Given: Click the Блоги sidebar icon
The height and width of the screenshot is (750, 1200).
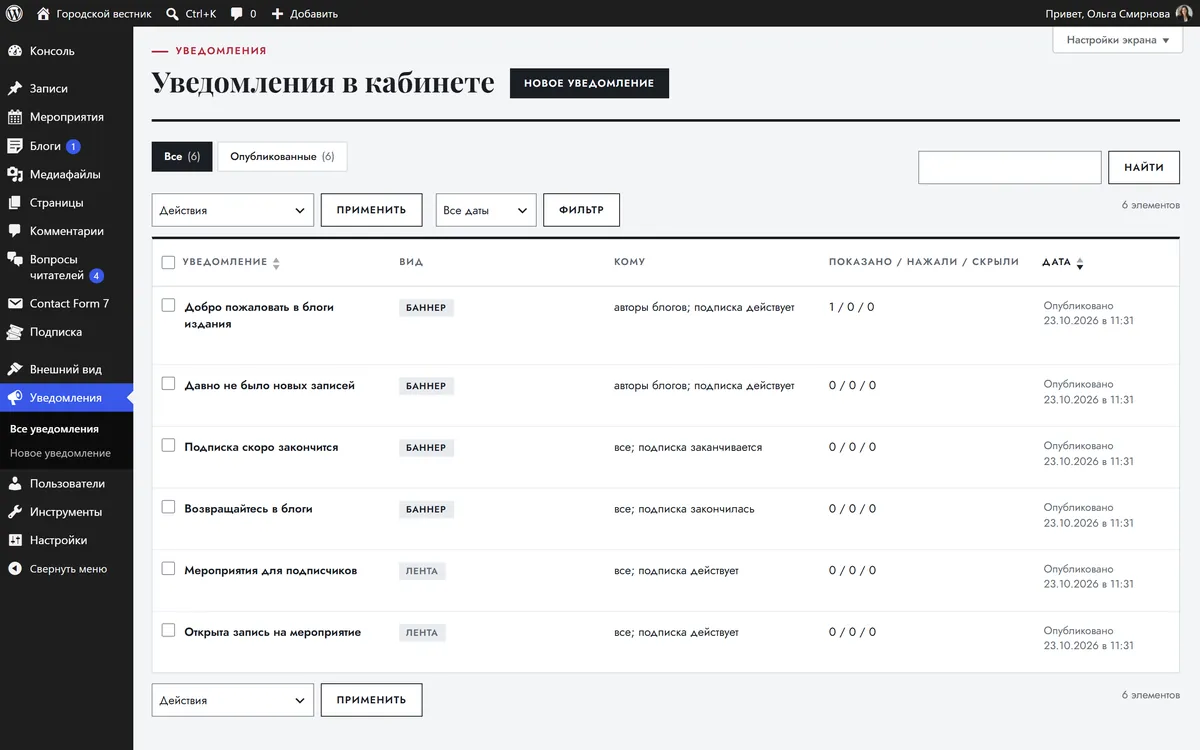Looking at the screenshot, I should [15, 146].
